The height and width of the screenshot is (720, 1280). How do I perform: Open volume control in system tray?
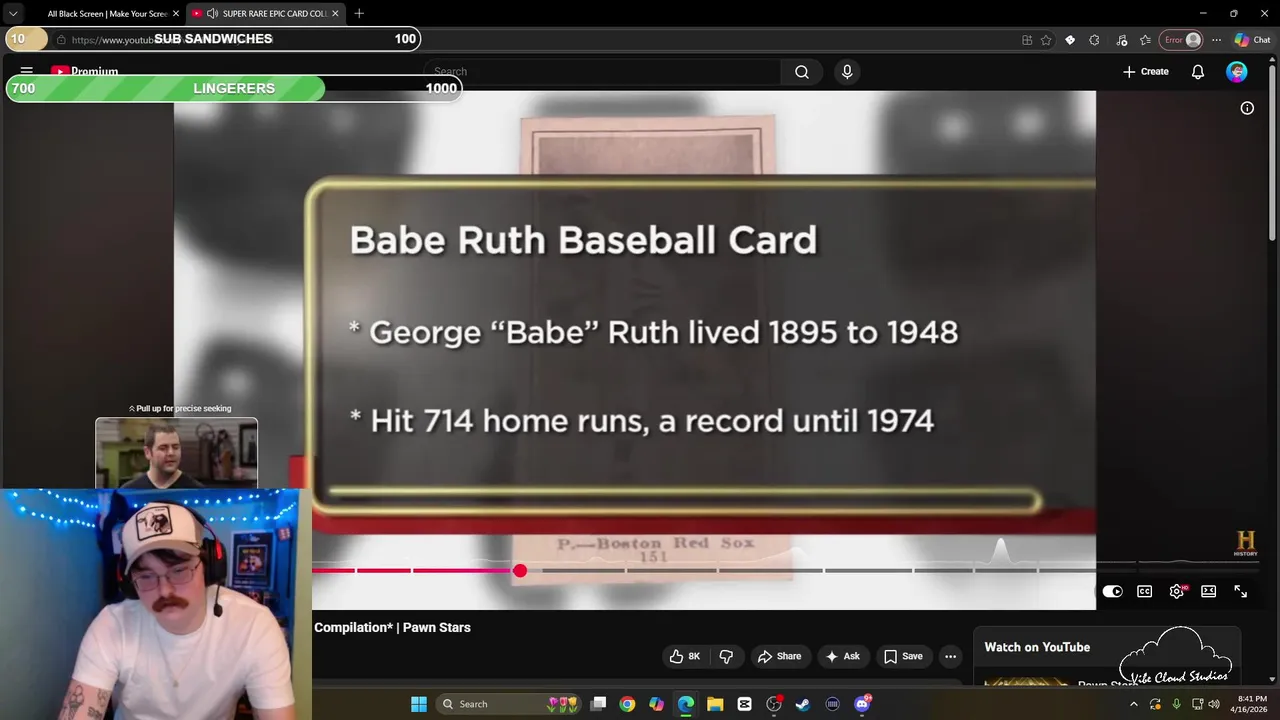[x=1214, y=704]
